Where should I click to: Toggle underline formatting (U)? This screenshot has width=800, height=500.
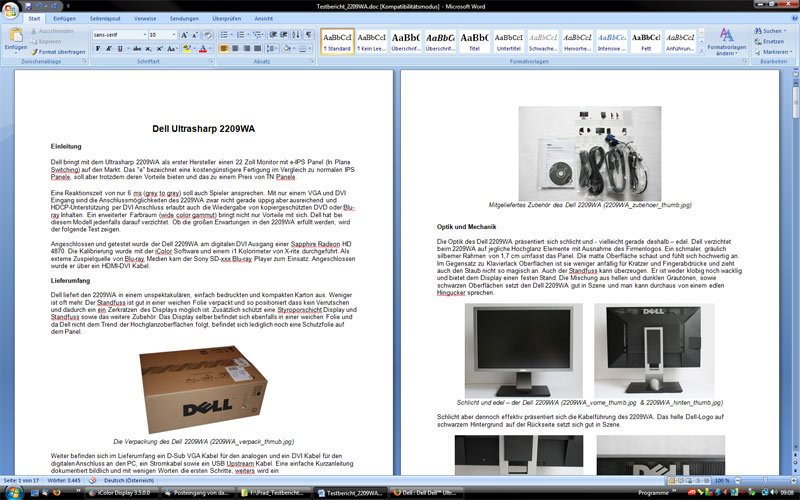click(x=120, y=48)
